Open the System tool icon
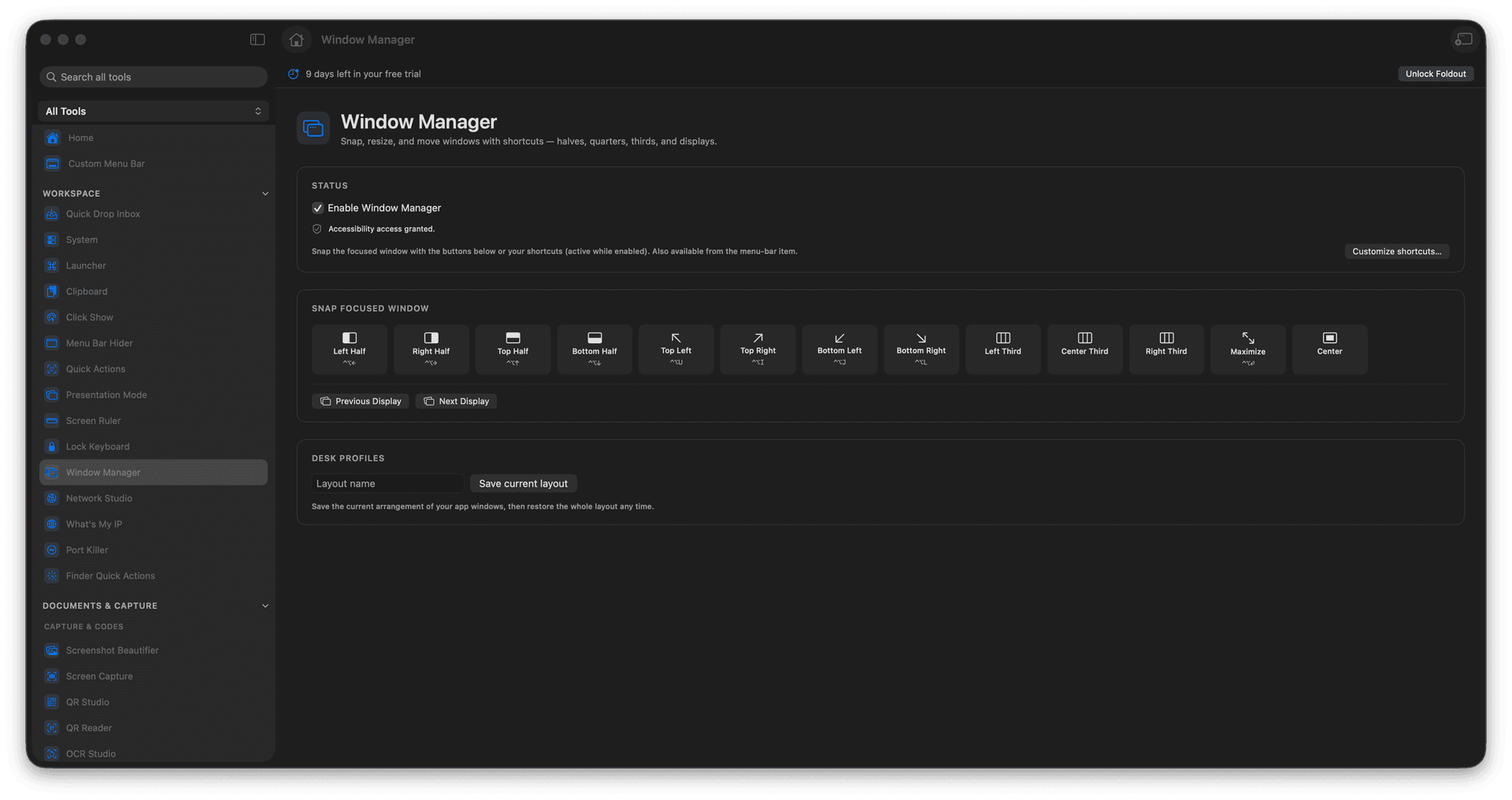The height and width of the screenshot is (800, 1512). coord(52,240)
